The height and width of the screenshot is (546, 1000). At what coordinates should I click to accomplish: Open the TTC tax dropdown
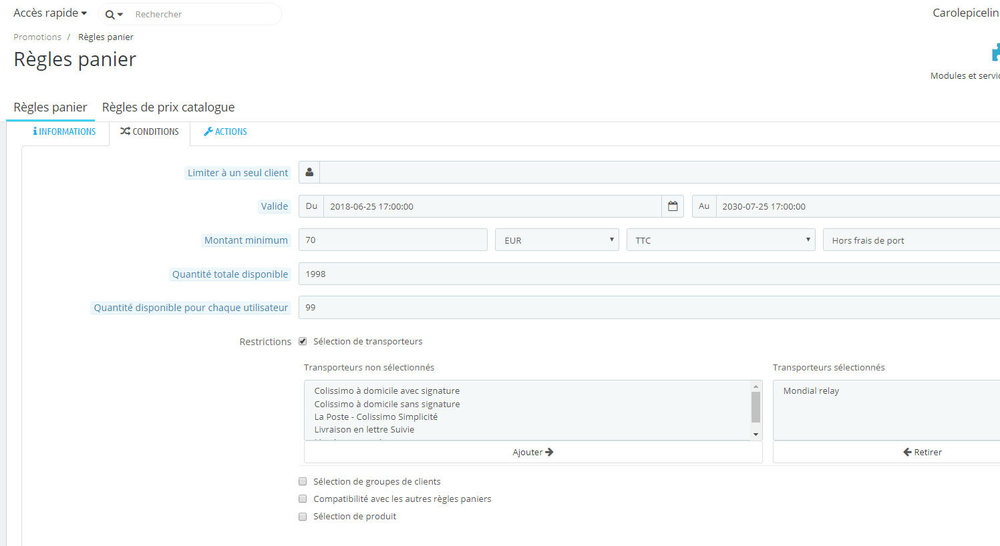pyautogui.click(x=721, y=240)
